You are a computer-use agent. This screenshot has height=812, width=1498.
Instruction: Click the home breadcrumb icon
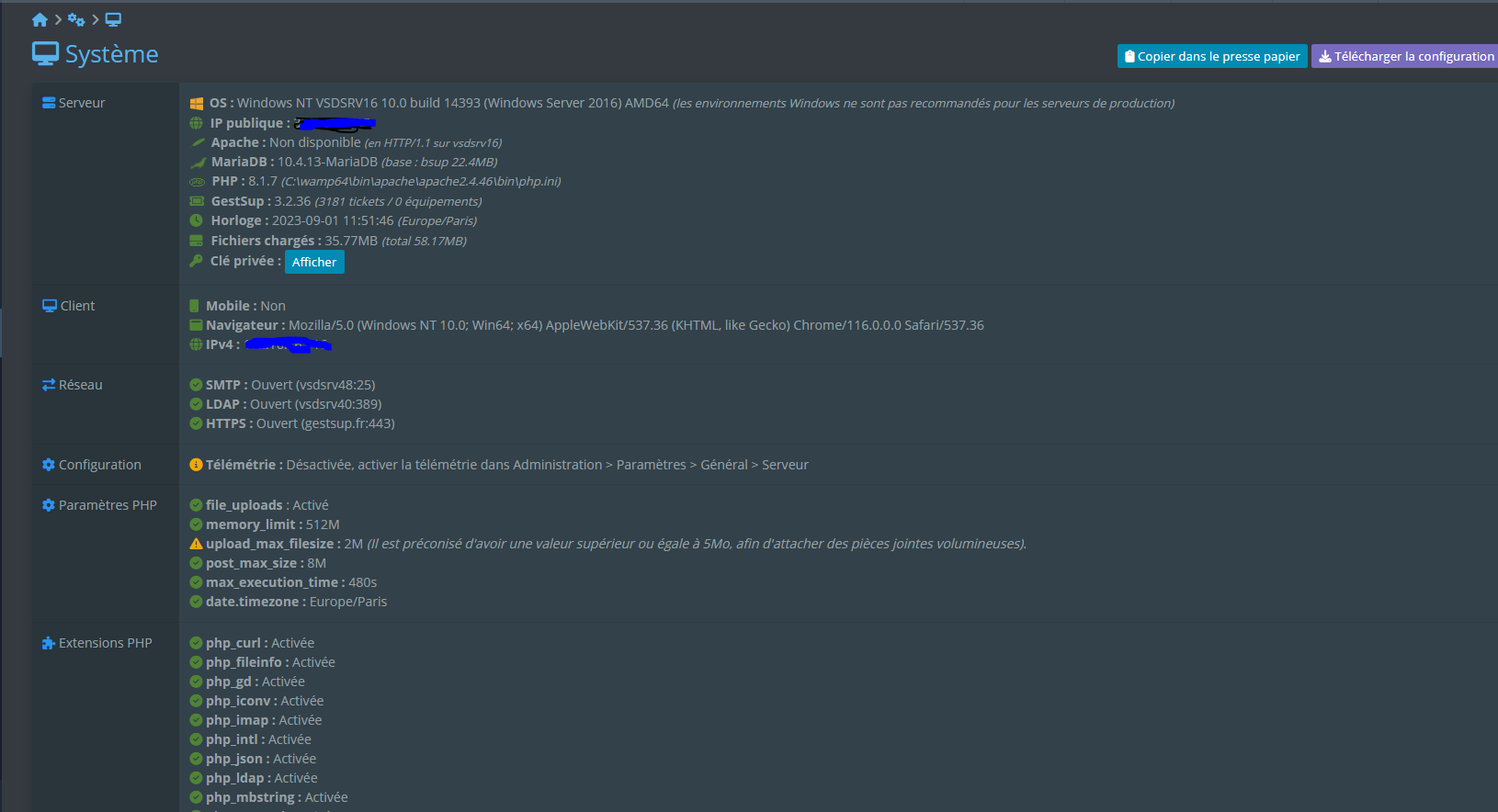pos(40,19)
